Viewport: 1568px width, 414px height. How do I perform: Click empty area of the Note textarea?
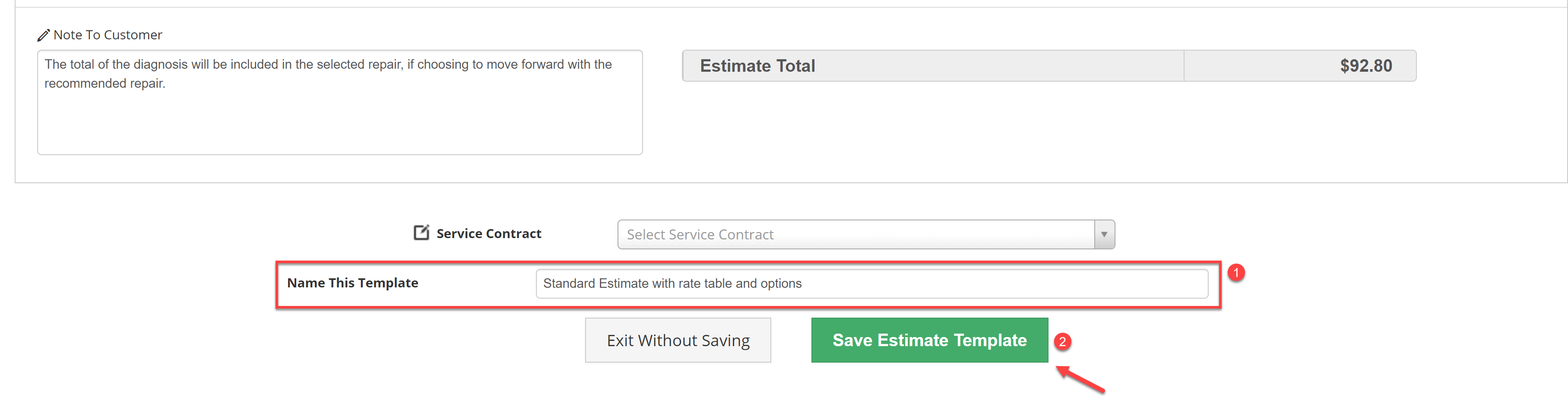pyautogui.click(x=340, y=125)
